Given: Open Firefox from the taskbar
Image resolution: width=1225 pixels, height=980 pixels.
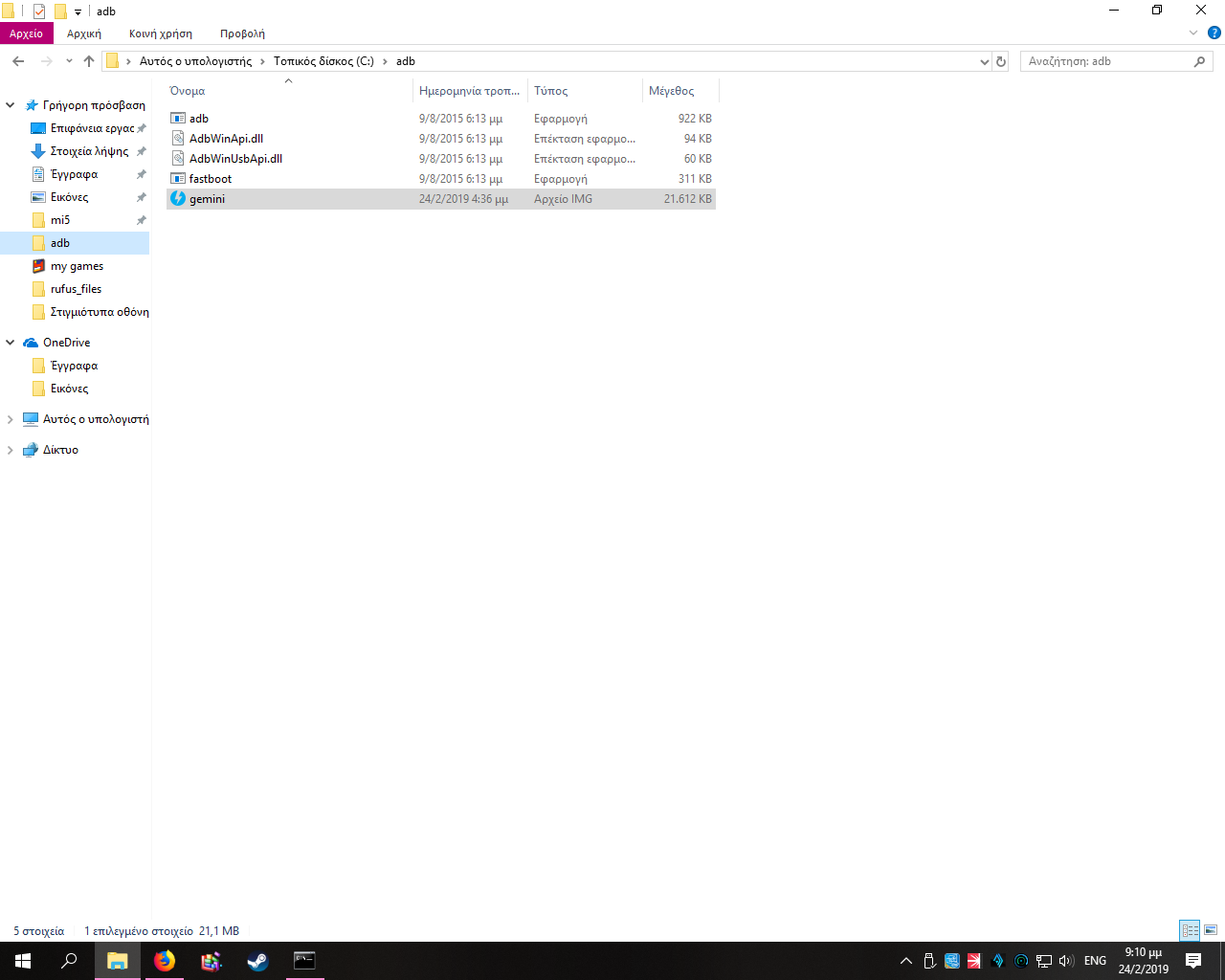Looking at the screenshot, I should [165, 961].
